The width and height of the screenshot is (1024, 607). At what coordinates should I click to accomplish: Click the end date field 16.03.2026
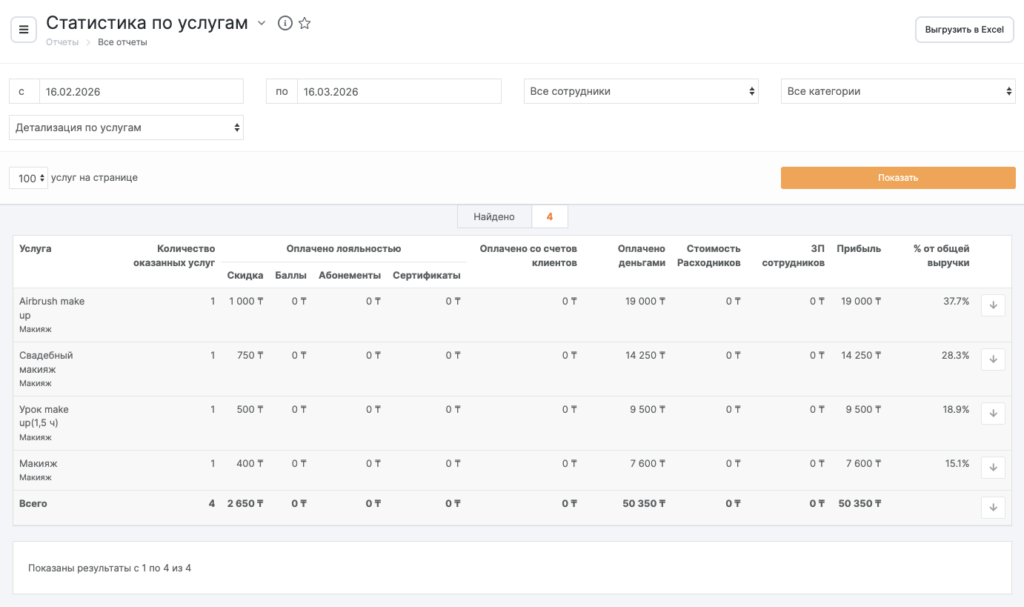pyautogui.click(x=398, y=91)
